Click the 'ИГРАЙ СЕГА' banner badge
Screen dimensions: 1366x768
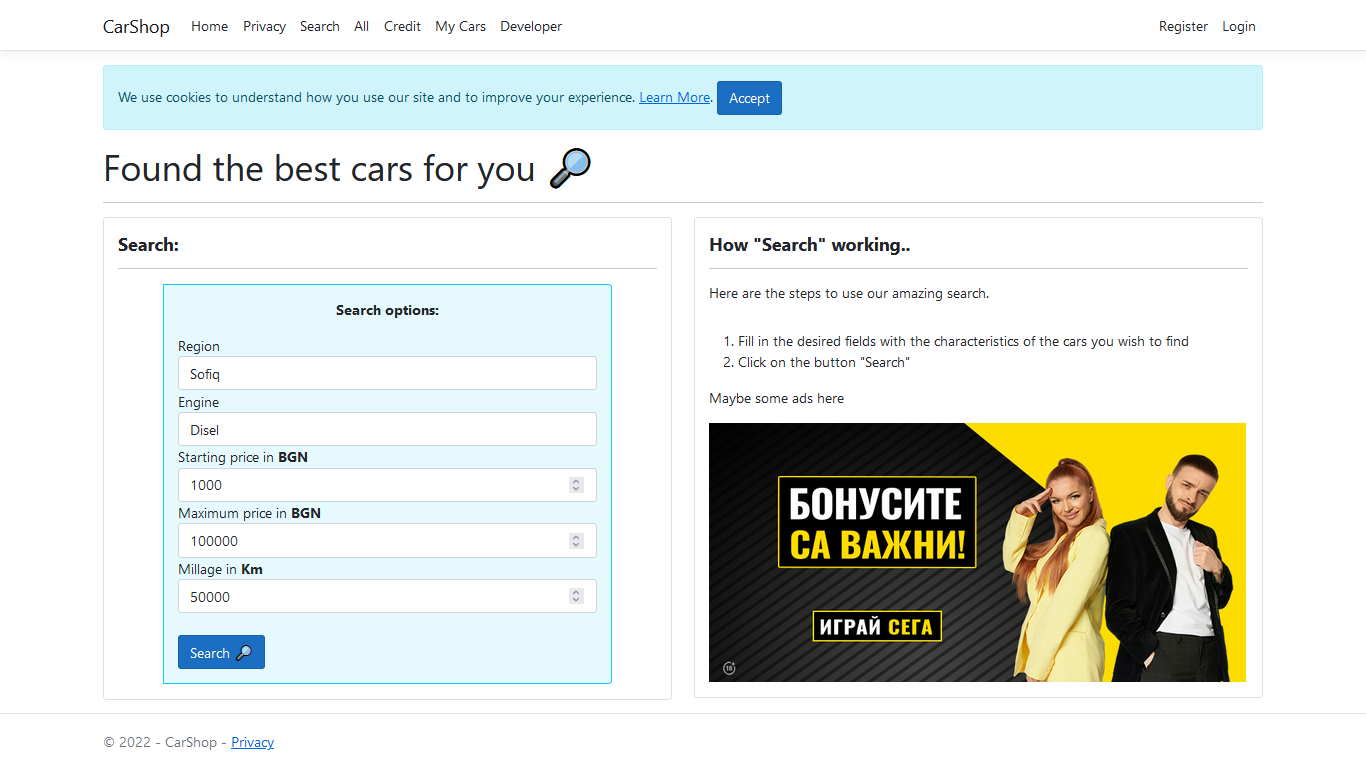pos(877,627)
